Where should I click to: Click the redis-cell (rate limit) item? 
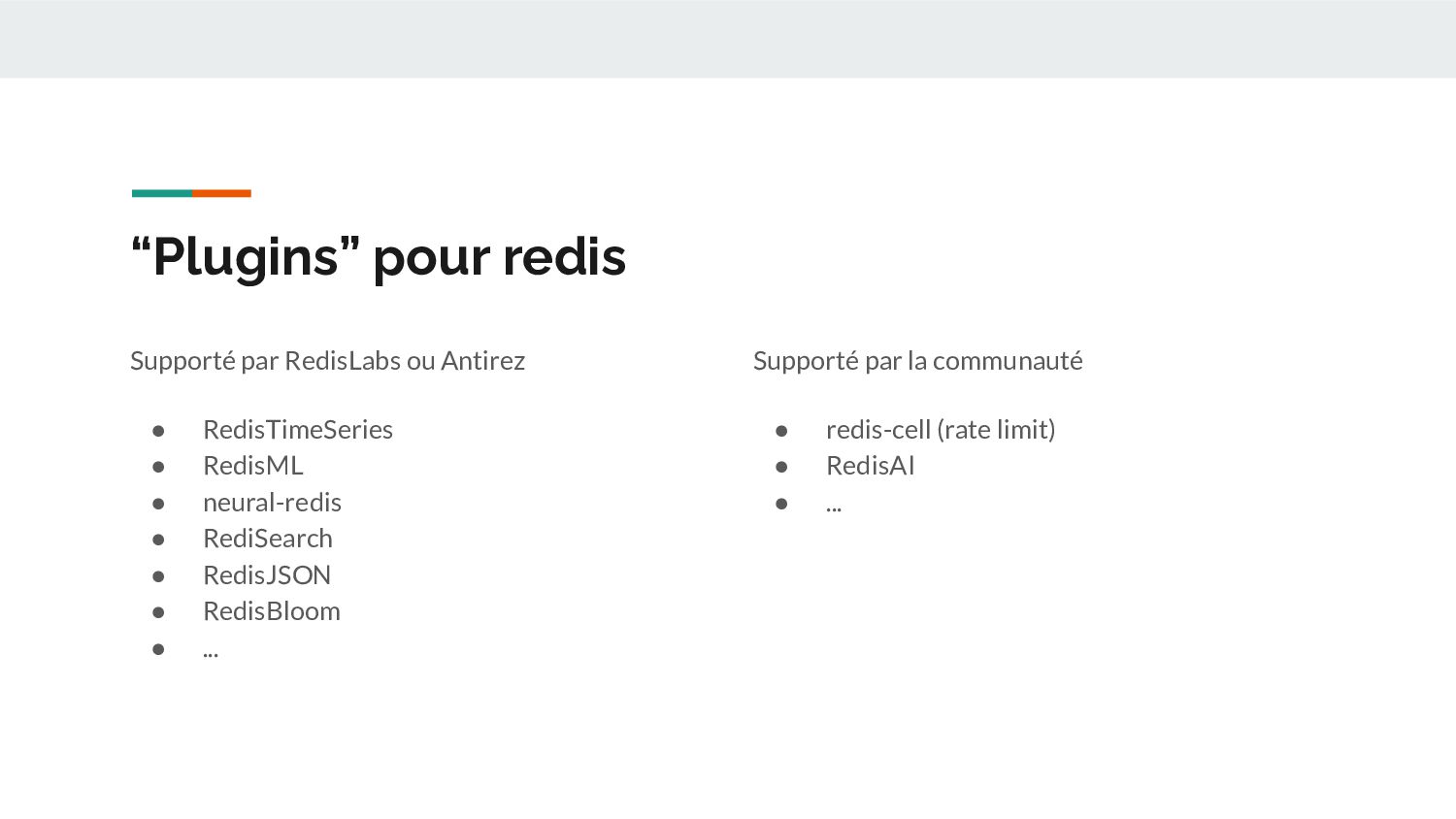click(x=941, y=430)
